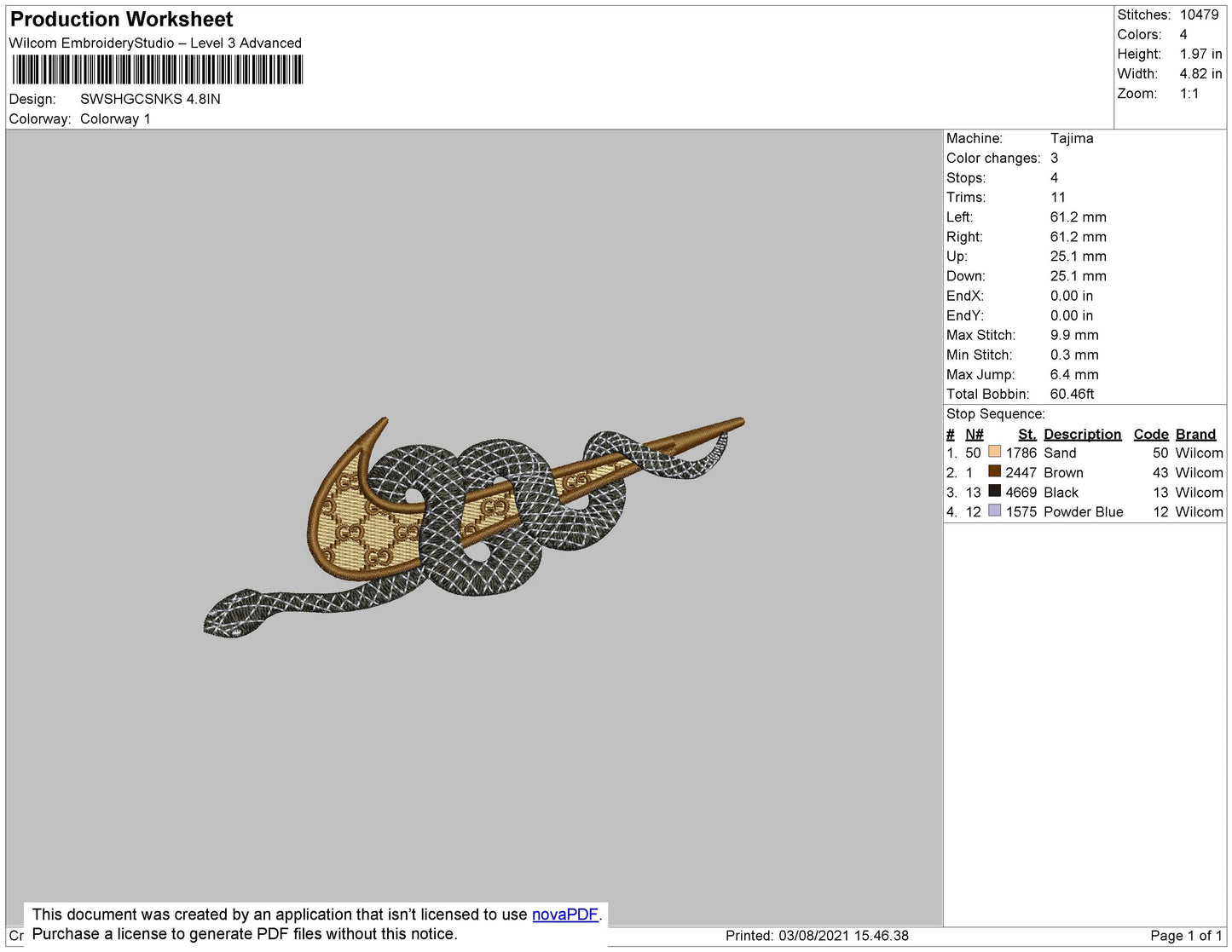Image resolution: width=1232 pixels, height=952 pixels.
Task: Click the Total Bobbin value '60.46ft'
Action: tap(1073, 394)
